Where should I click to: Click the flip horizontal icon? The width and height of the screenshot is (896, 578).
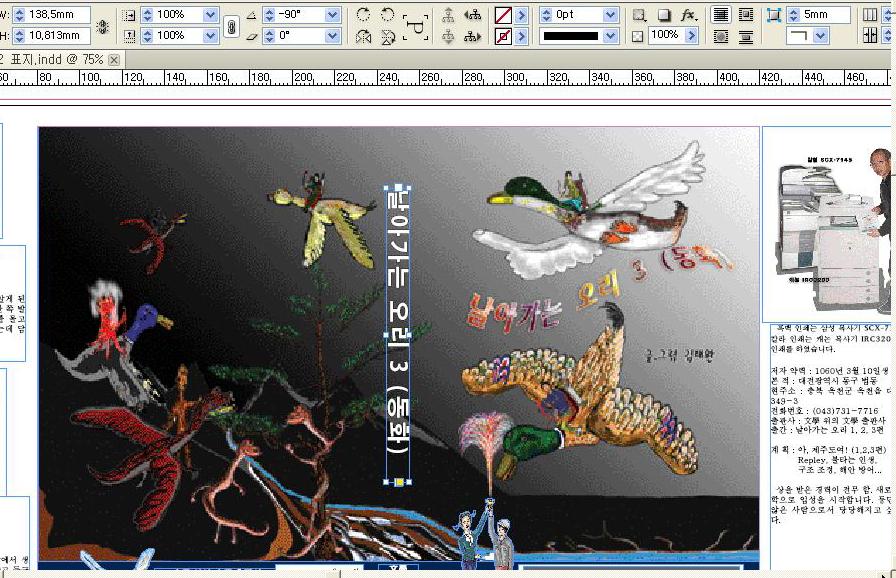click(363, 37)
